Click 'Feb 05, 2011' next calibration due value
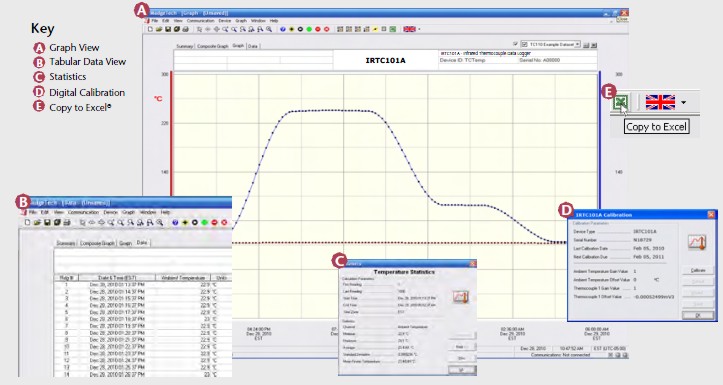The width and height of the screenshot is (723, 385). 648,257
